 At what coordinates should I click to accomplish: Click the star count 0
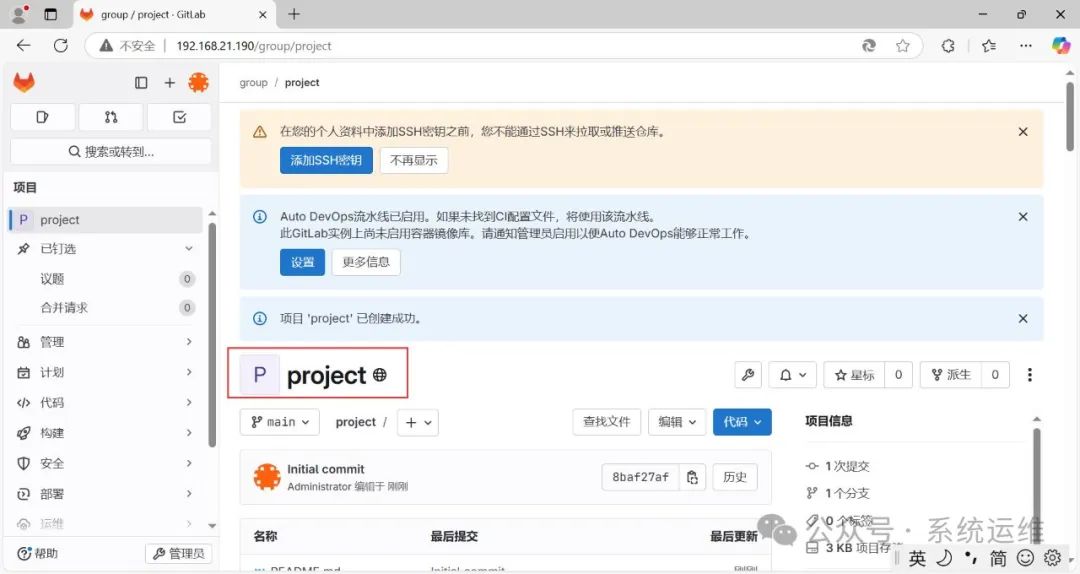click(x=898, y=375)
